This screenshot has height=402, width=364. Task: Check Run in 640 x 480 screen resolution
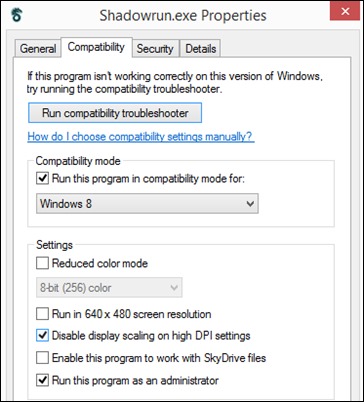point(42,314)
